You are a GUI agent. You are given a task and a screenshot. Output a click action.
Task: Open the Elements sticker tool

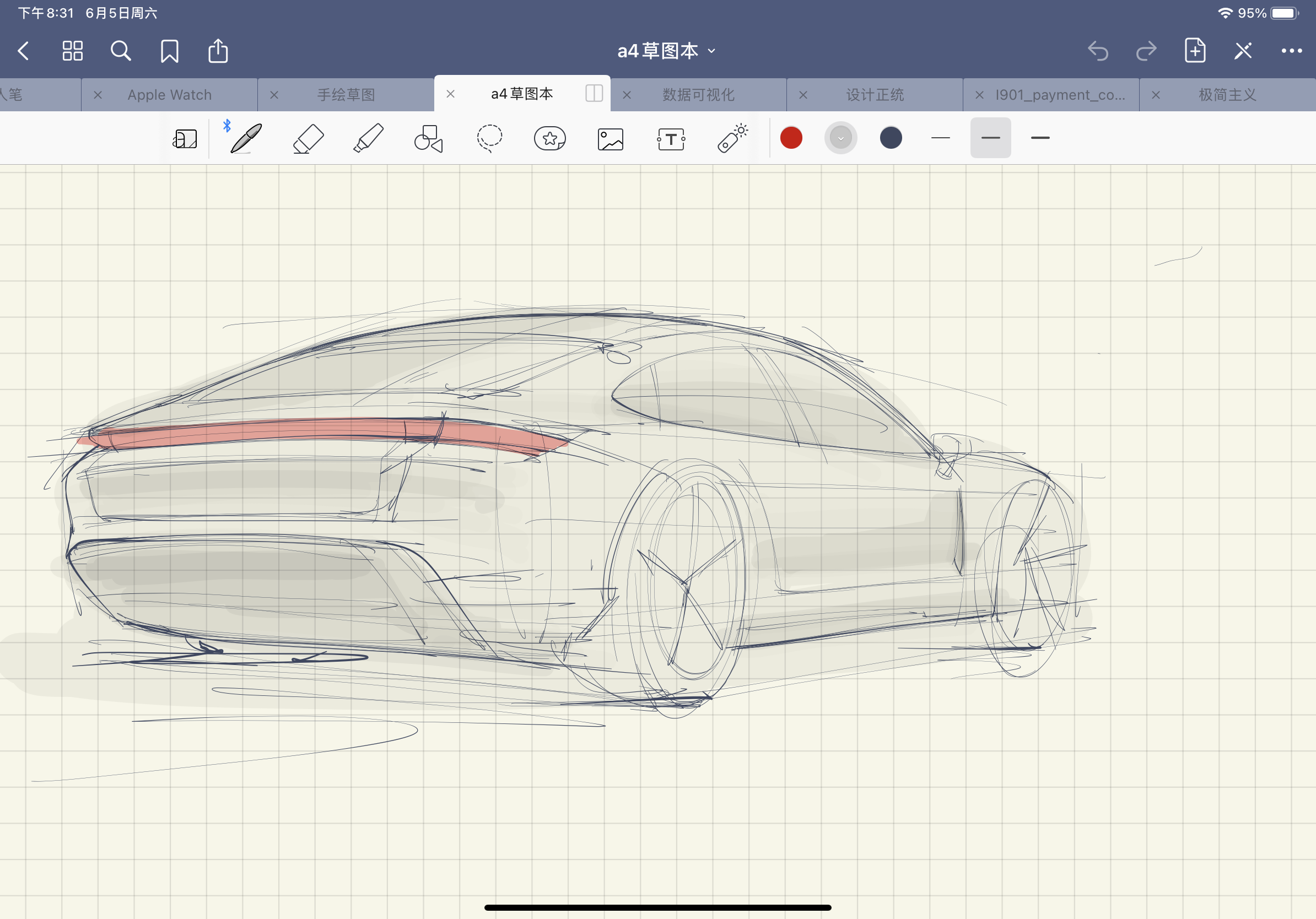click(x=549, y=138)
